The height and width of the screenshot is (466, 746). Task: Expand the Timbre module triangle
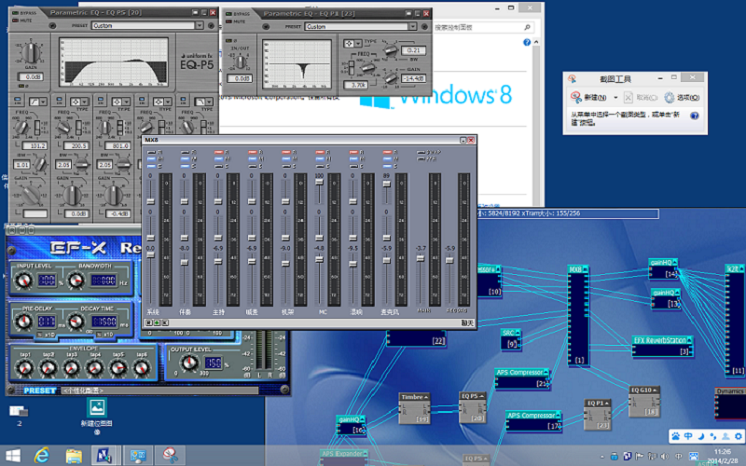click(x=426, y=397)
